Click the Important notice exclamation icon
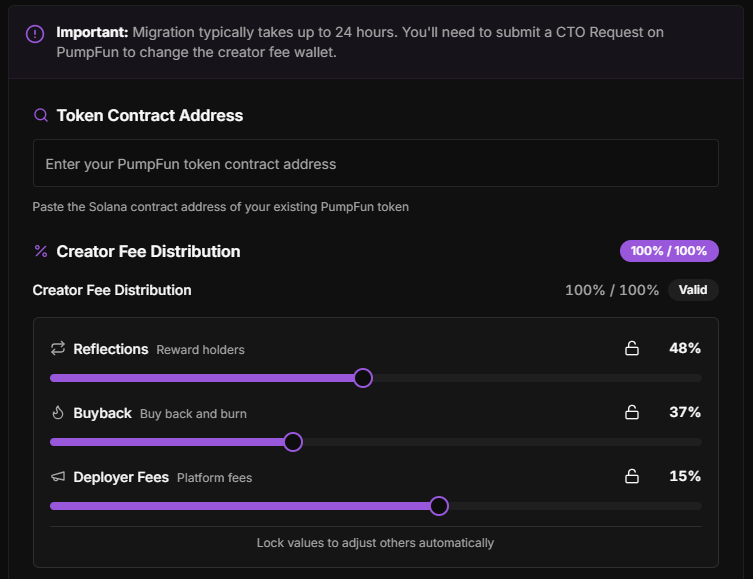753x579 pixels. [x=35, y=34]
